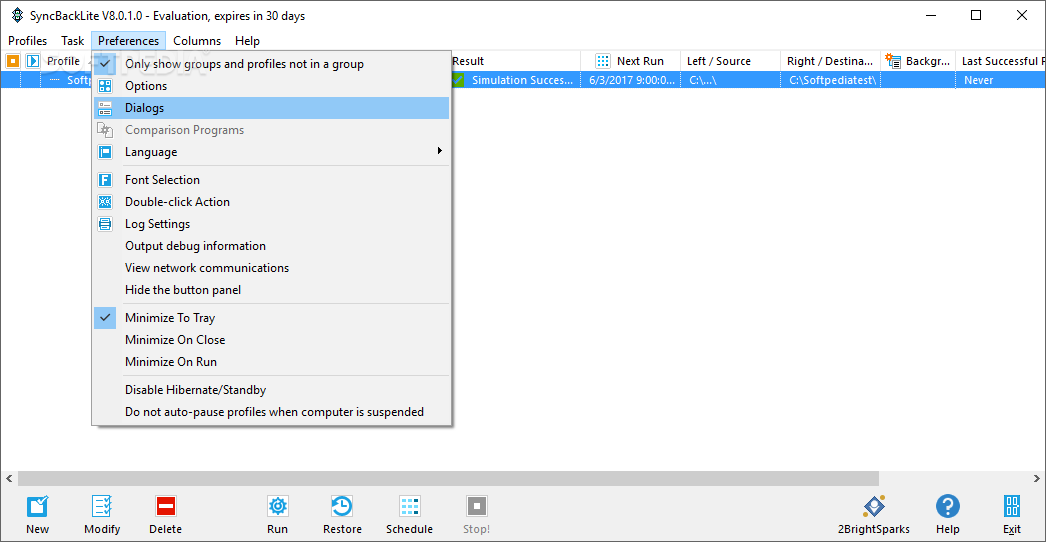Viewport: 1046px width, 542px height.
Task: Toggle Hide the button panel
Action: 271,290
